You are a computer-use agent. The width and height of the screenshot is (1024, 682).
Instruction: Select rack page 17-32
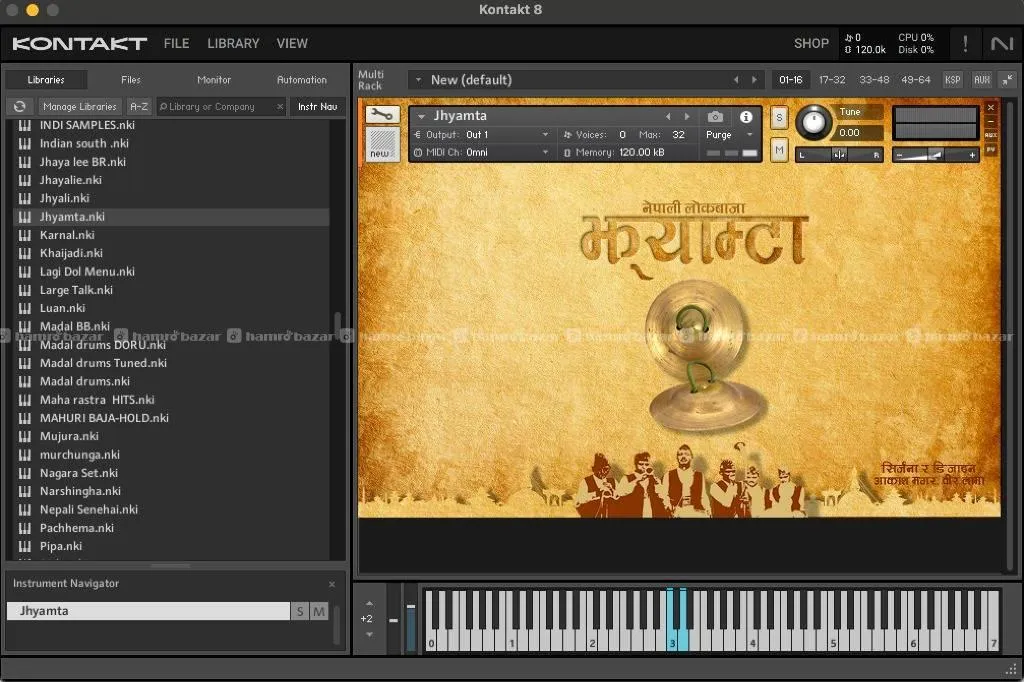tap(832, 80)
